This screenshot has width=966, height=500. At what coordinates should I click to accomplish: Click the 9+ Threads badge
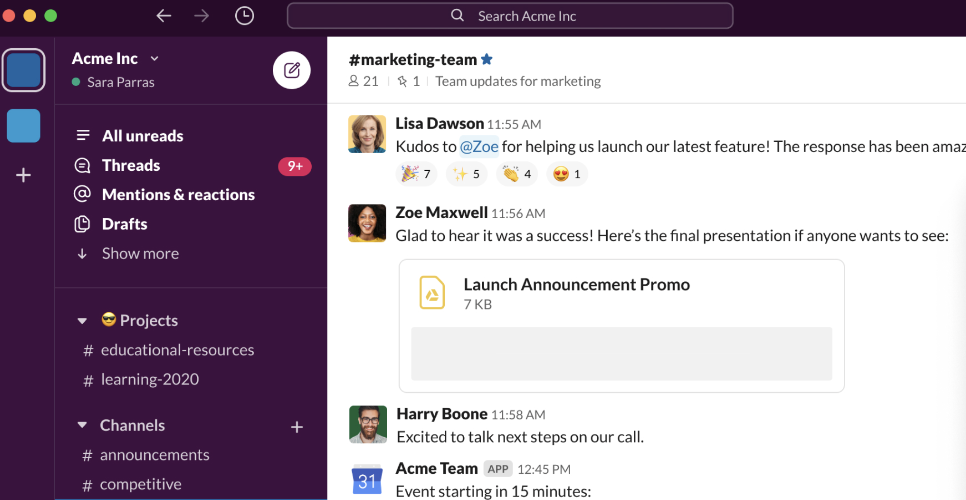pos(294,166)
